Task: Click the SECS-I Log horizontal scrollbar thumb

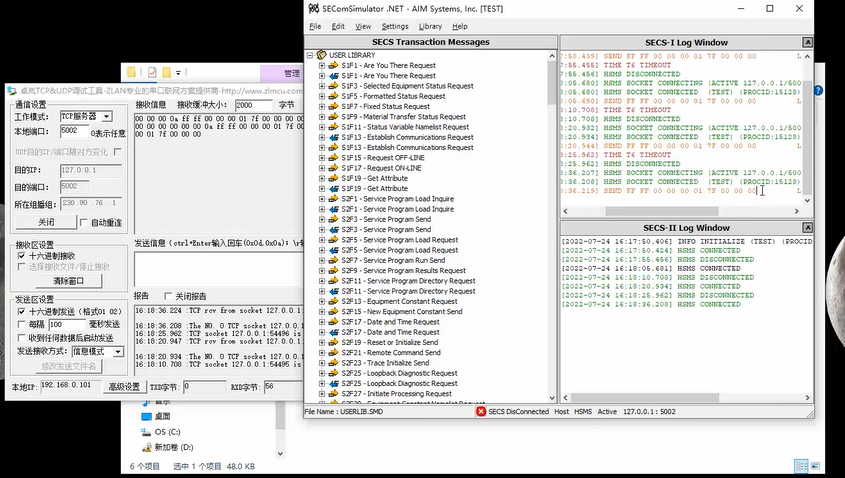Action: coord(662,211)
